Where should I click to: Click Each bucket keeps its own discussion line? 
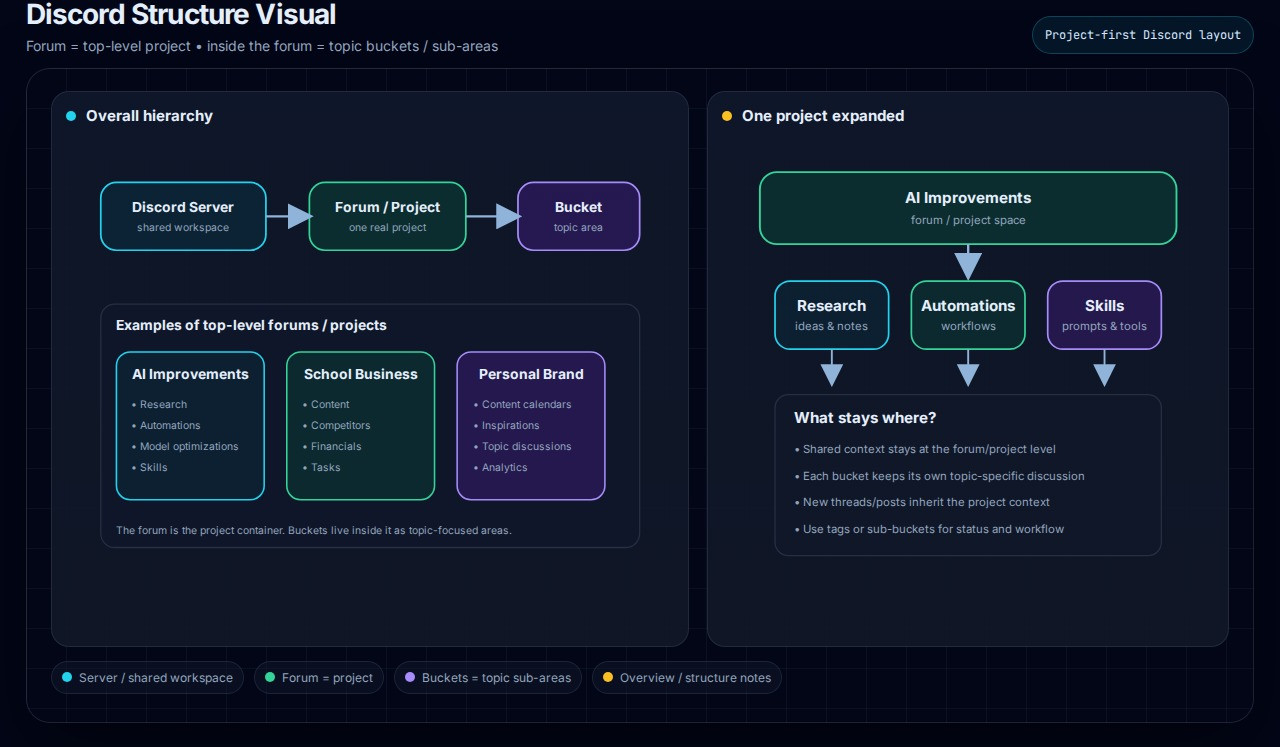point(939,476)
